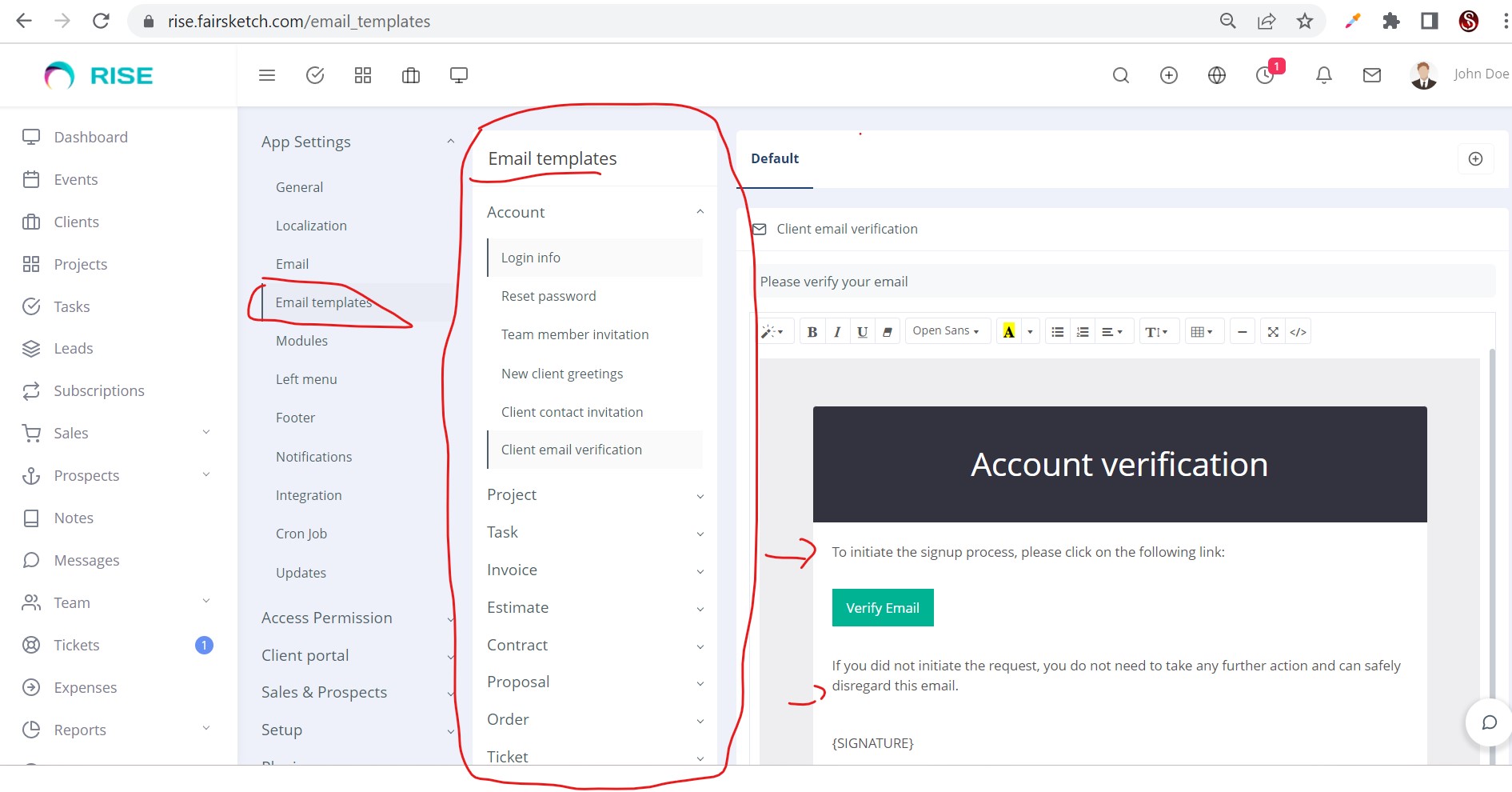This screenshot has width=1512, height=792.
Task: Switch to code view in editor
Action: point(1298,331)
